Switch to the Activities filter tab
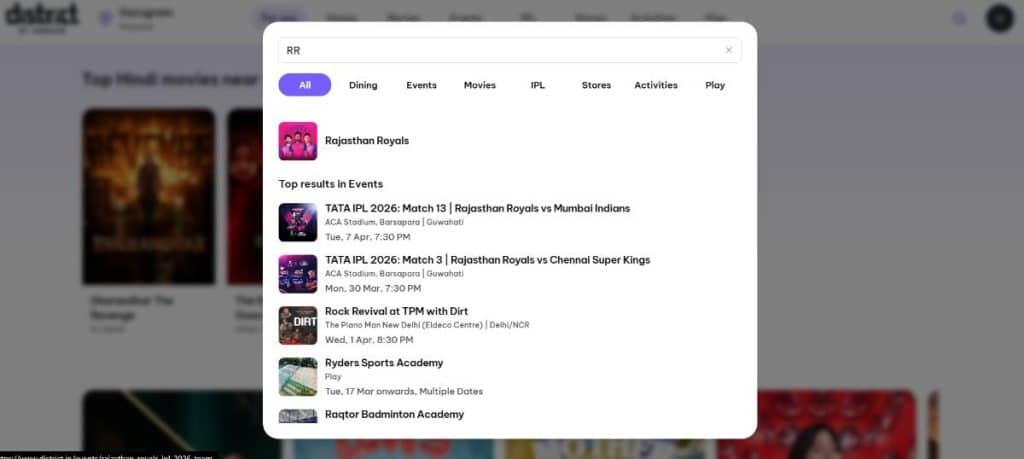Screen dimensions: 1024x459 coord(656,85)
